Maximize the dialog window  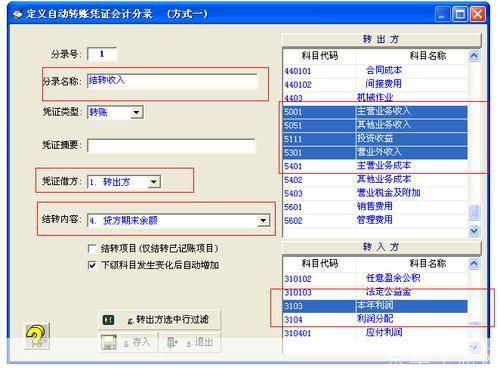[x=460, y=14]
